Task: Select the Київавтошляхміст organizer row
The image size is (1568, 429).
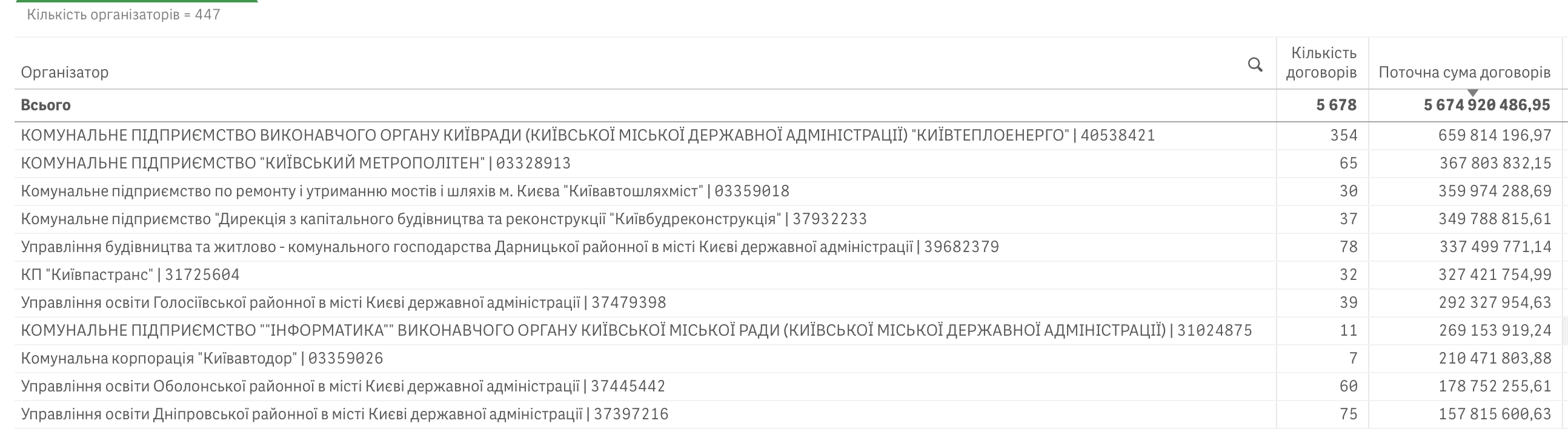Action: click(x=405, y=191)
